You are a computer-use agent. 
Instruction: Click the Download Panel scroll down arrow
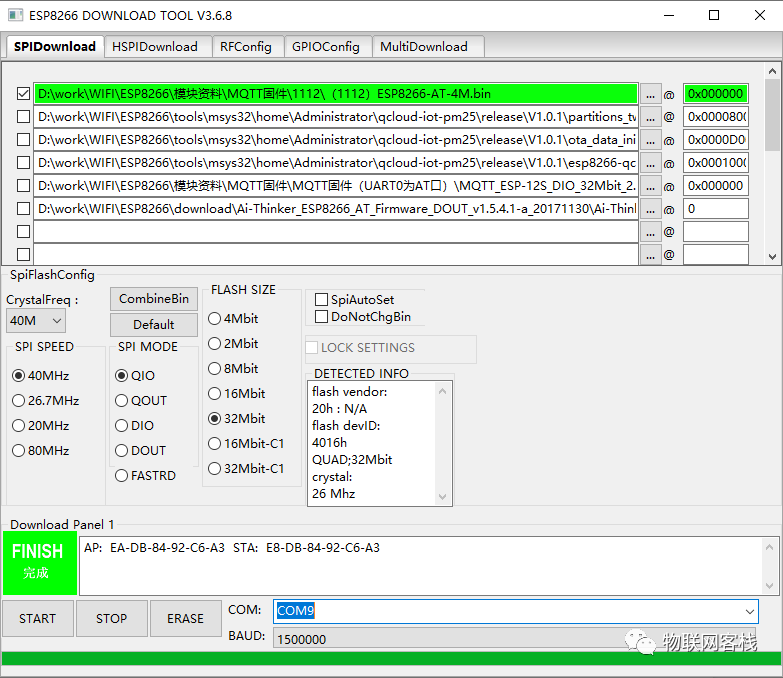click(x=770, y=586)
